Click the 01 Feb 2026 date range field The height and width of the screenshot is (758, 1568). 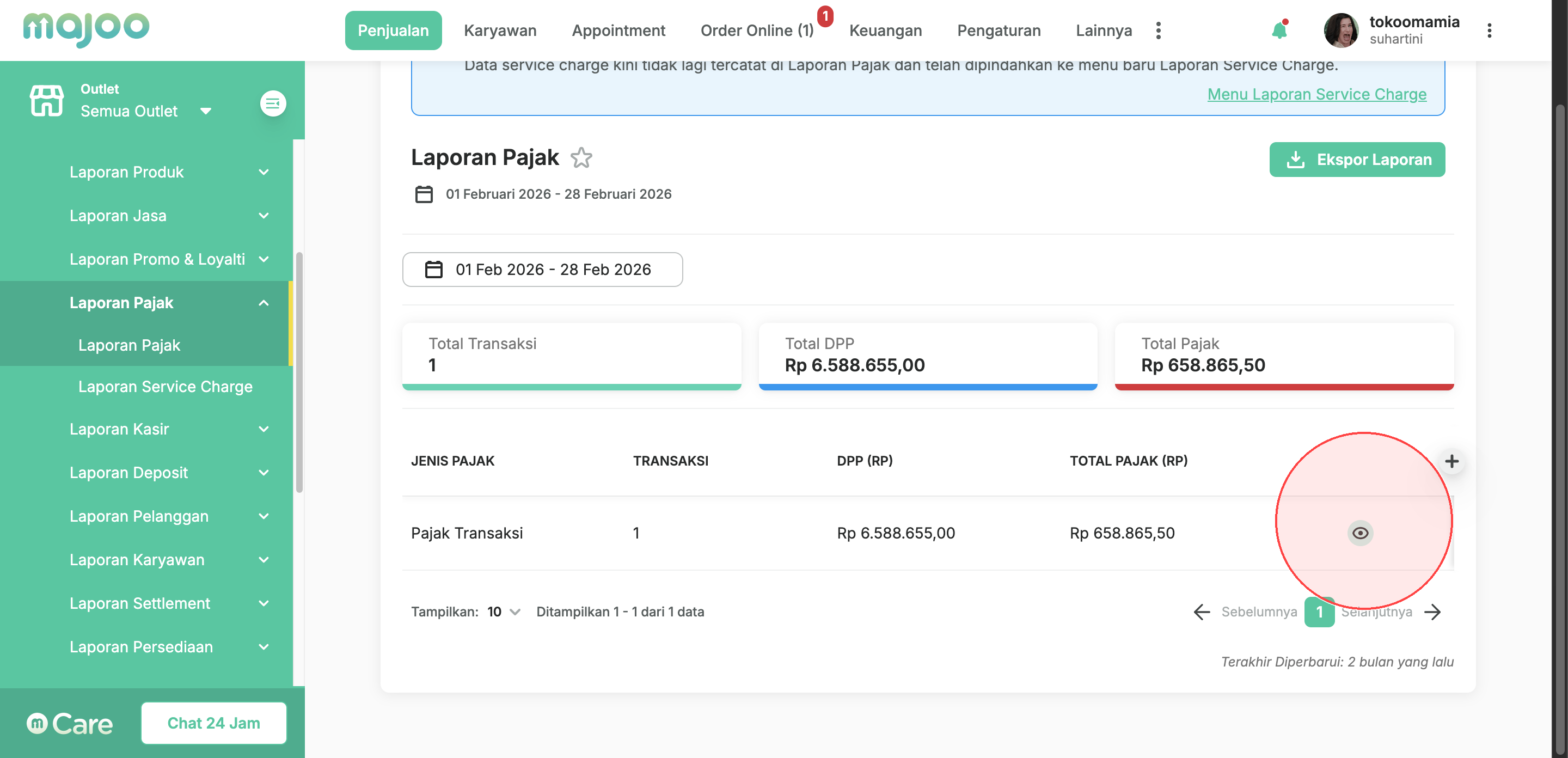[542, 269]
